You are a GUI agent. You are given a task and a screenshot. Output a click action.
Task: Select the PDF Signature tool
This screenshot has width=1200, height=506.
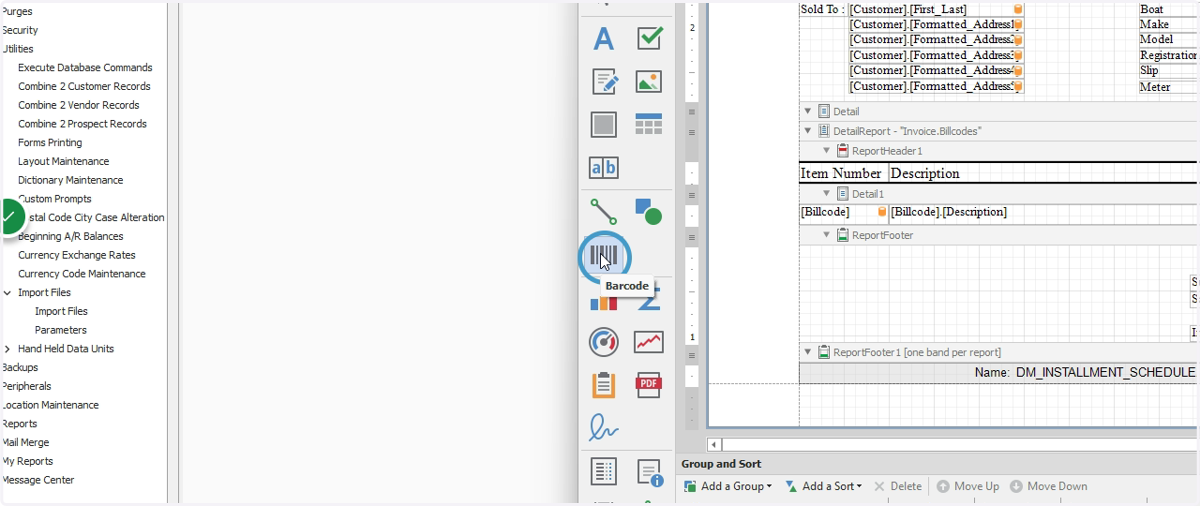(603, 428)
